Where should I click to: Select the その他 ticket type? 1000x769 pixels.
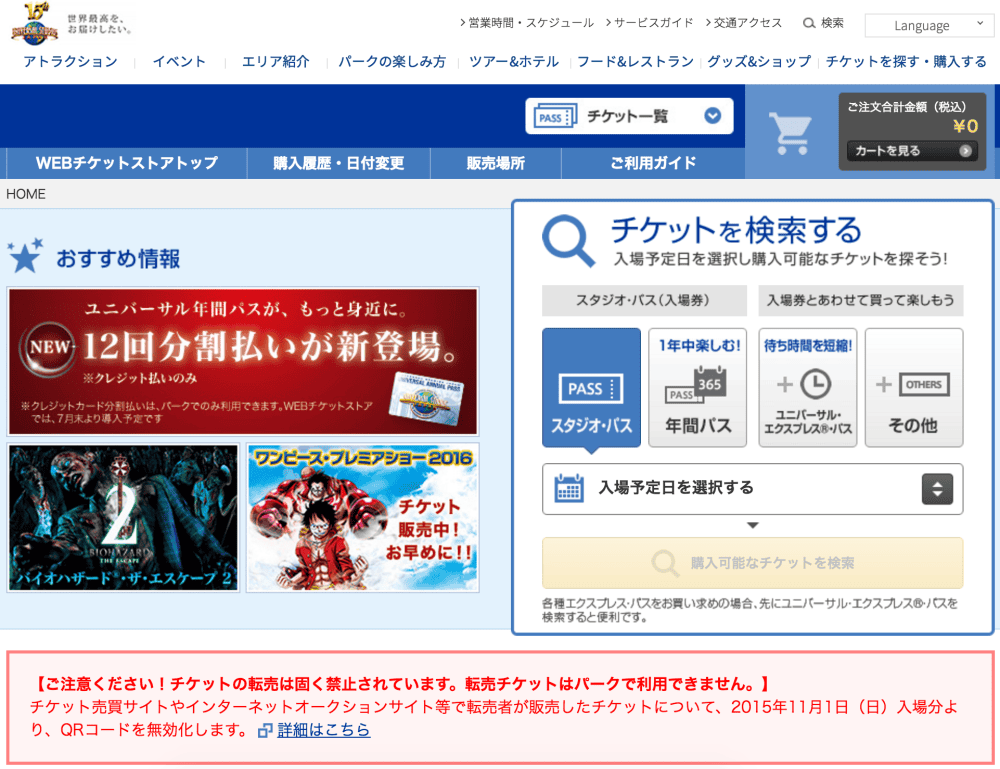(913, 387)
